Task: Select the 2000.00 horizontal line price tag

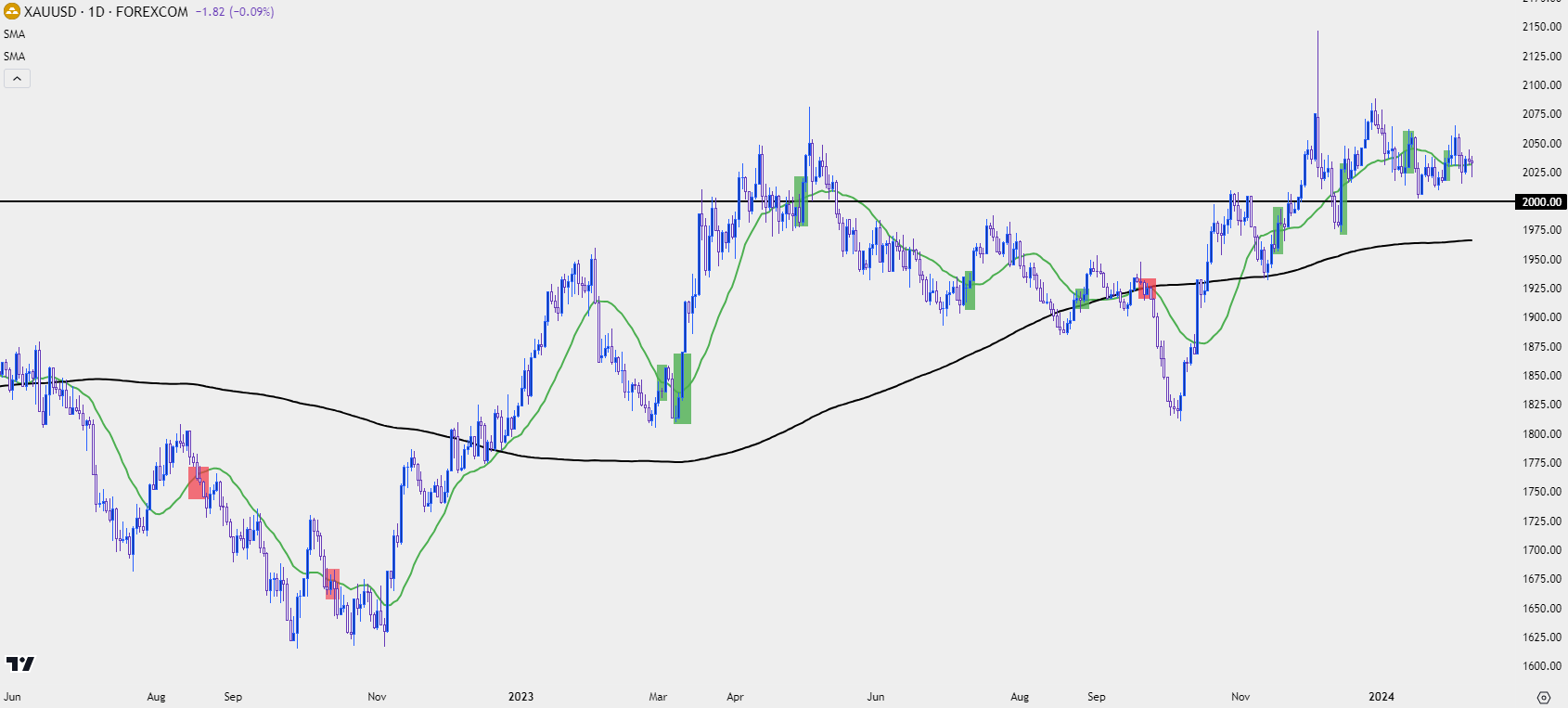Action: (x=1541, y=201)
